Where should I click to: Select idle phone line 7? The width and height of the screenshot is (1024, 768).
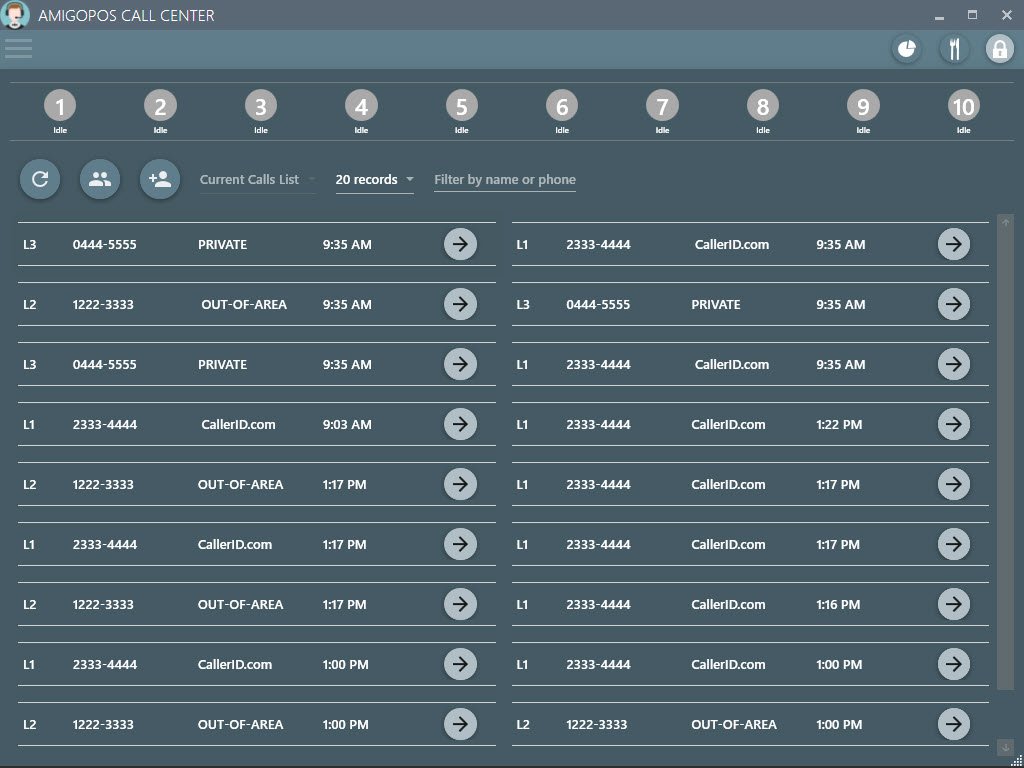pos(662,107)
